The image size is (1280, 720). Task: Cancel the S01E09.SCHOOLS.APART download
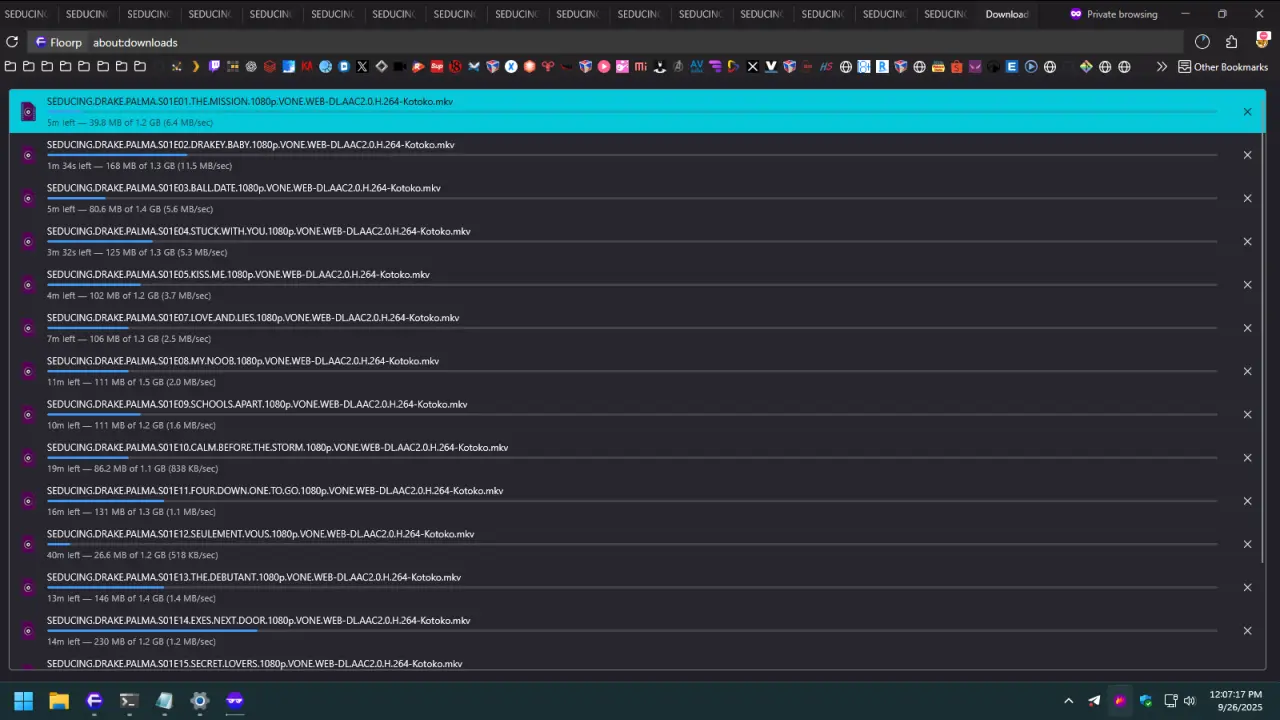1247,414
